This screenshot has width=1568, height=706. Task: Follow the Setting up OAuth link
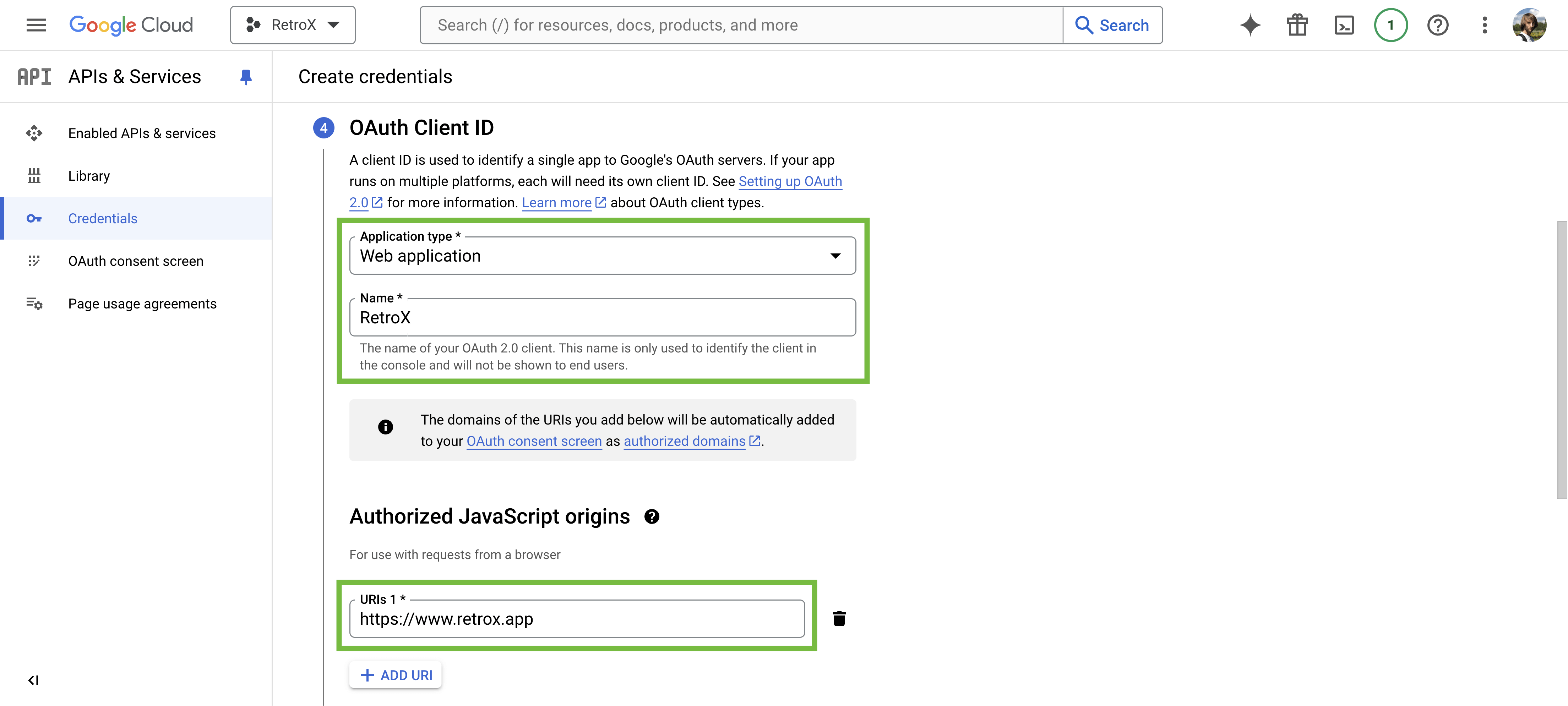[790, 181]
